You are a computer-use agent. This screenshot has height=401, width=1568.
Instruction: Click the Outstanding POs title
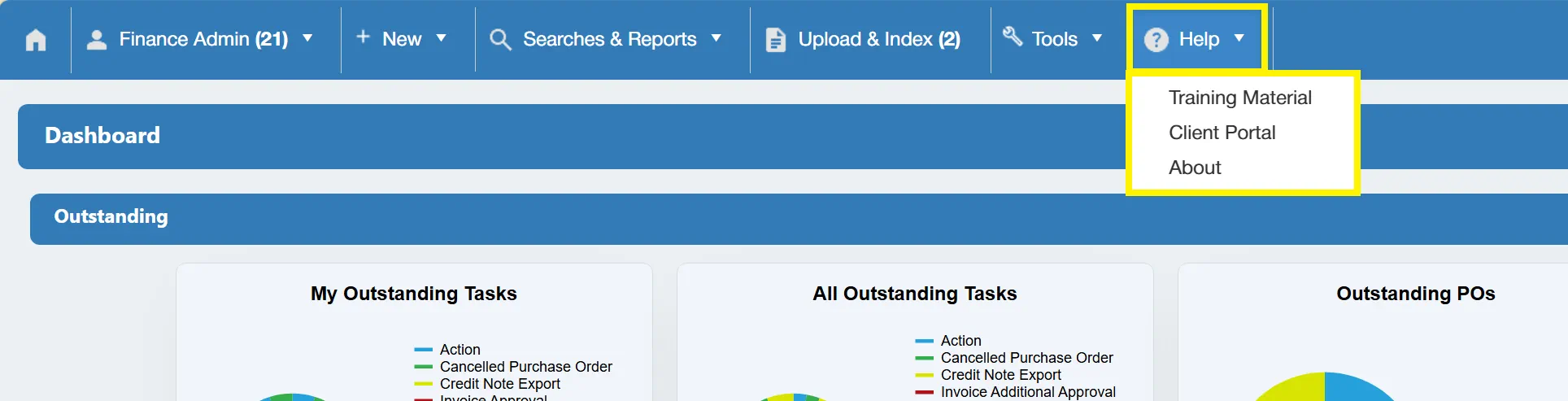[x=1415, y=294]
